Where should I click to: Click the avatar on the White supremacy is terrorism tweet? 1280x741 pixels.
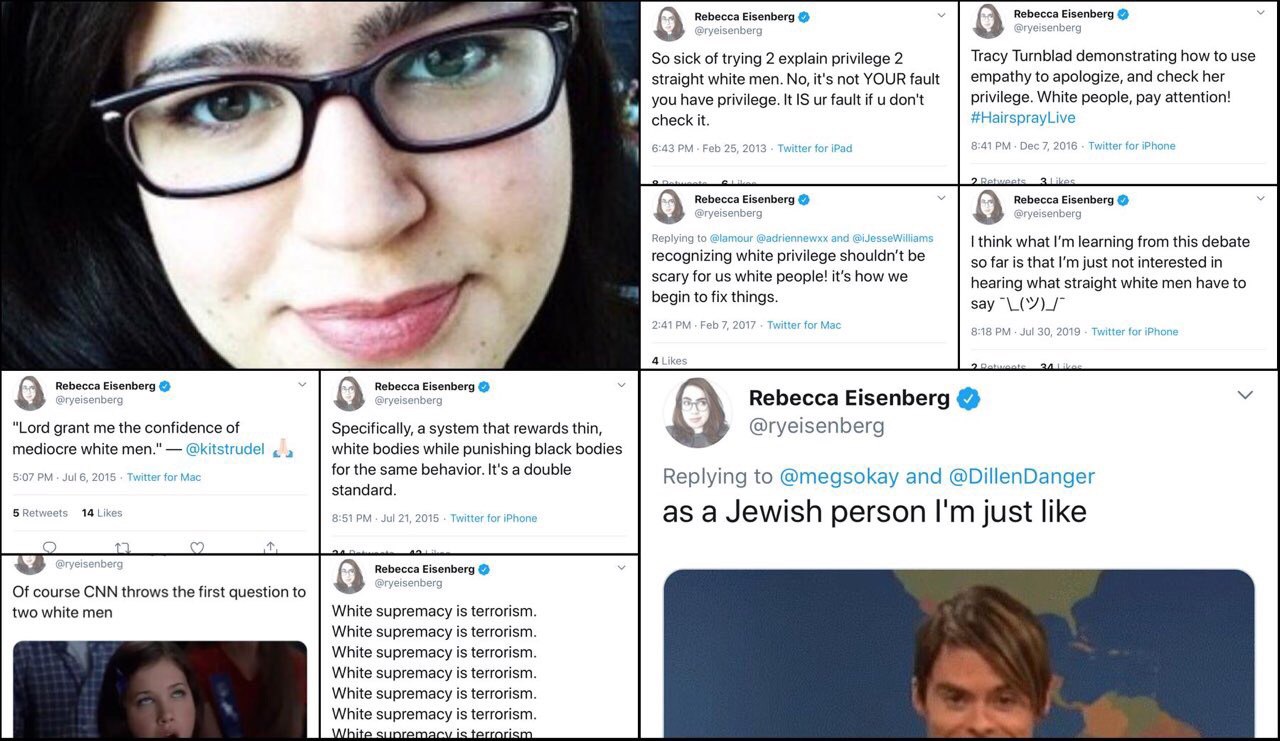tap(349, 576)
